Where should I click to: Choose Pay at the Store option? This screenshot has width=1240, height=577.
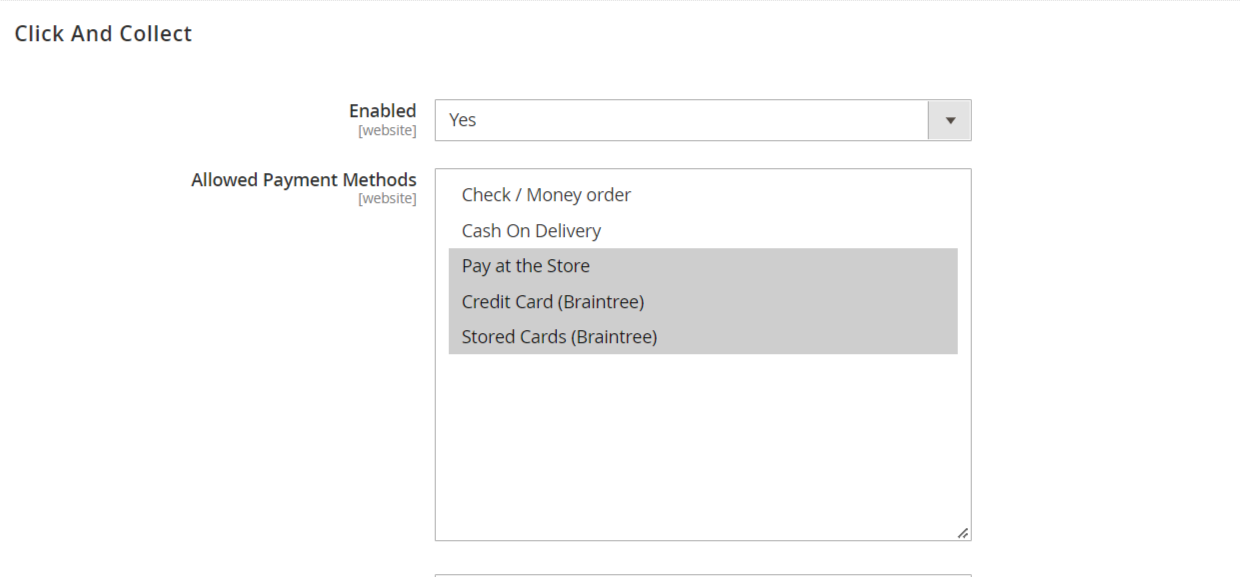point(526,266)
